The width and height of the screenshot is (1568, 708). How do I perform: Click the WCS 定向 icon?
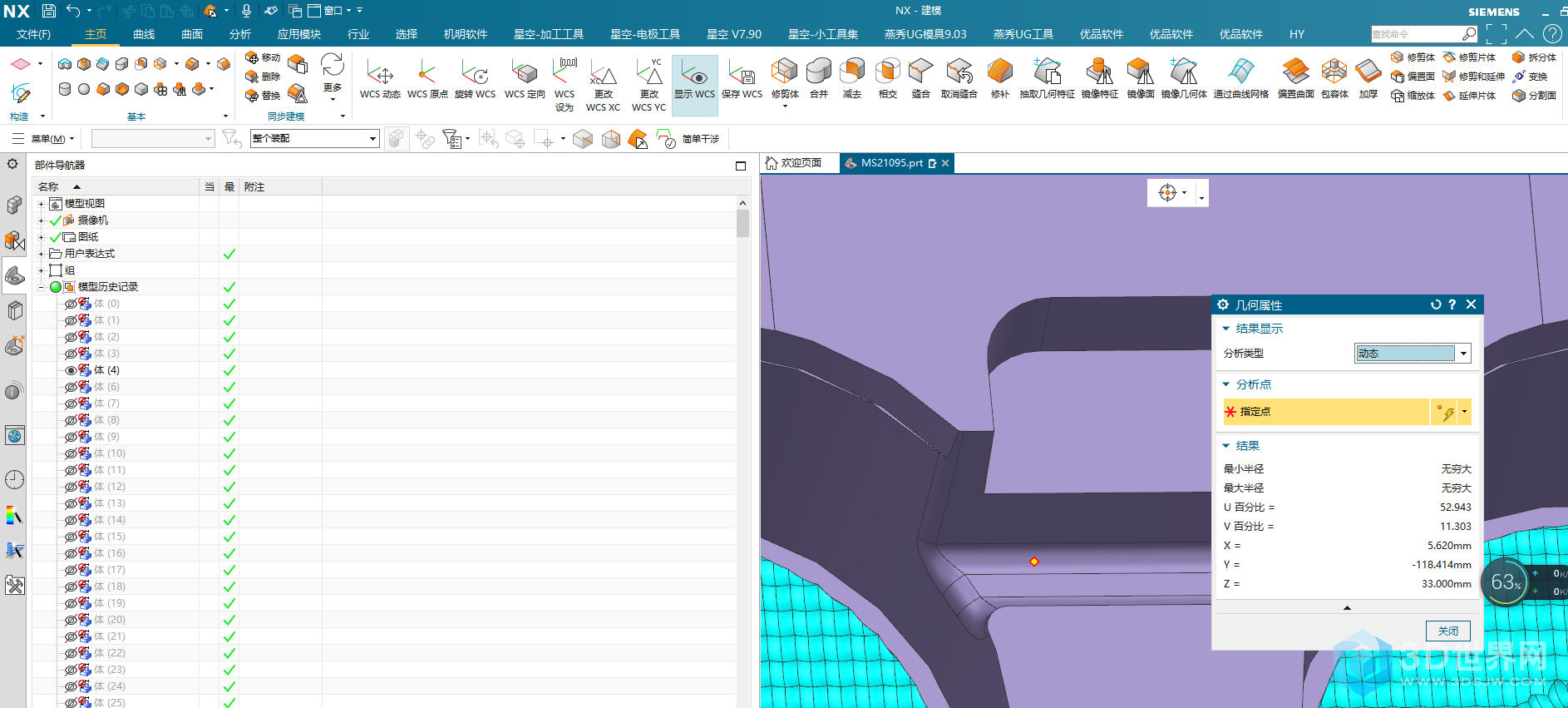pyautogui.click(x=525, y=80)
